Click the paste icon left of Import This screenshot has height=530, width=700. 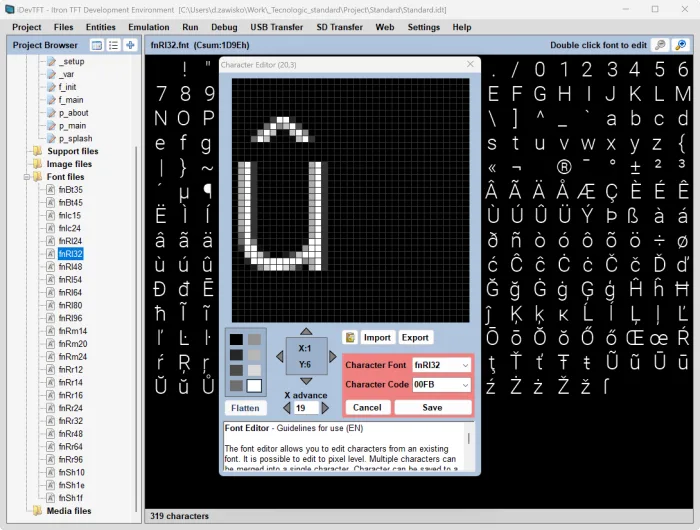350,338
